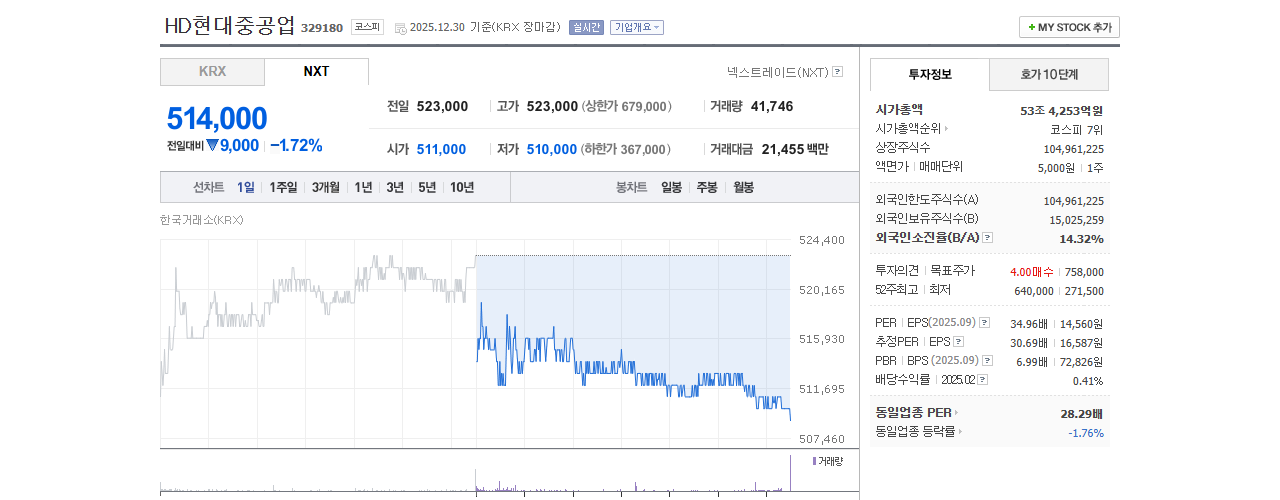Image resolution: width=1280 pixels, height=500 pixels.
Task: Show the 월봉 monthly candle chart
Action: point(743,187)
